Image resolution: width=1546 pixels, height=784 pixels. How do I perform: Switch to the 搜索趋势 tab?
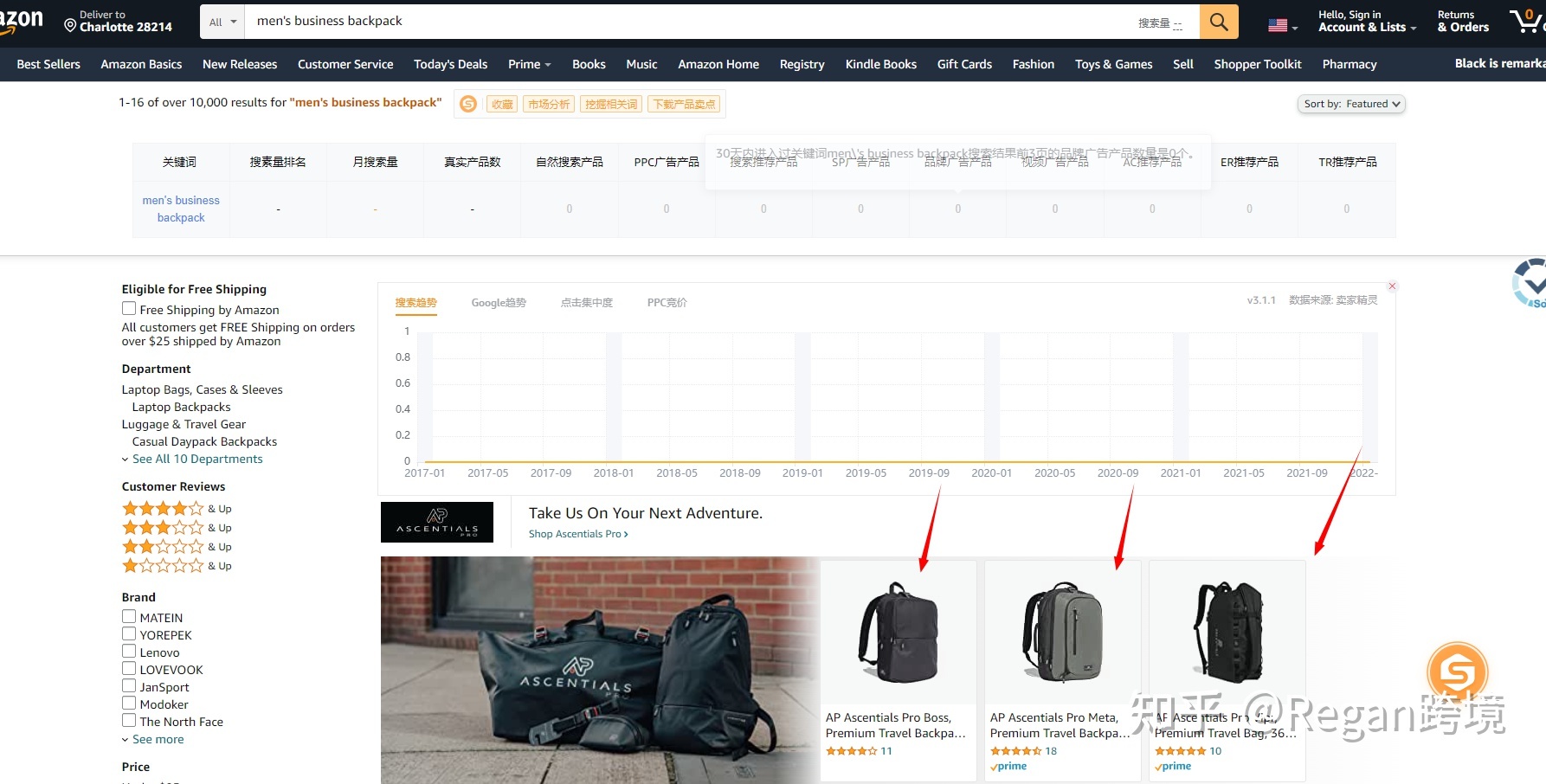pyautogui.click(x=415, y=303)
